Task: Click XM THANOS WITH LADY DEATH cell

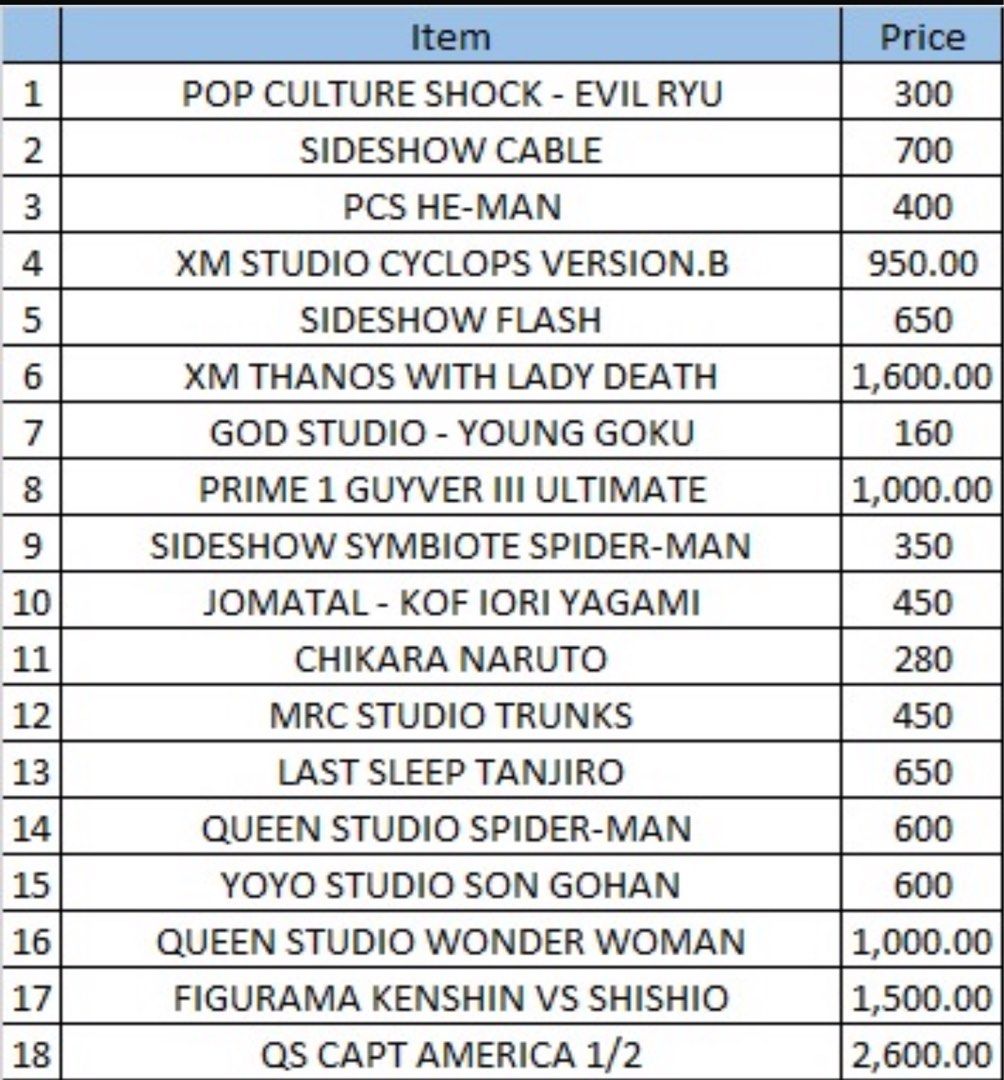Action: [450, 374]
